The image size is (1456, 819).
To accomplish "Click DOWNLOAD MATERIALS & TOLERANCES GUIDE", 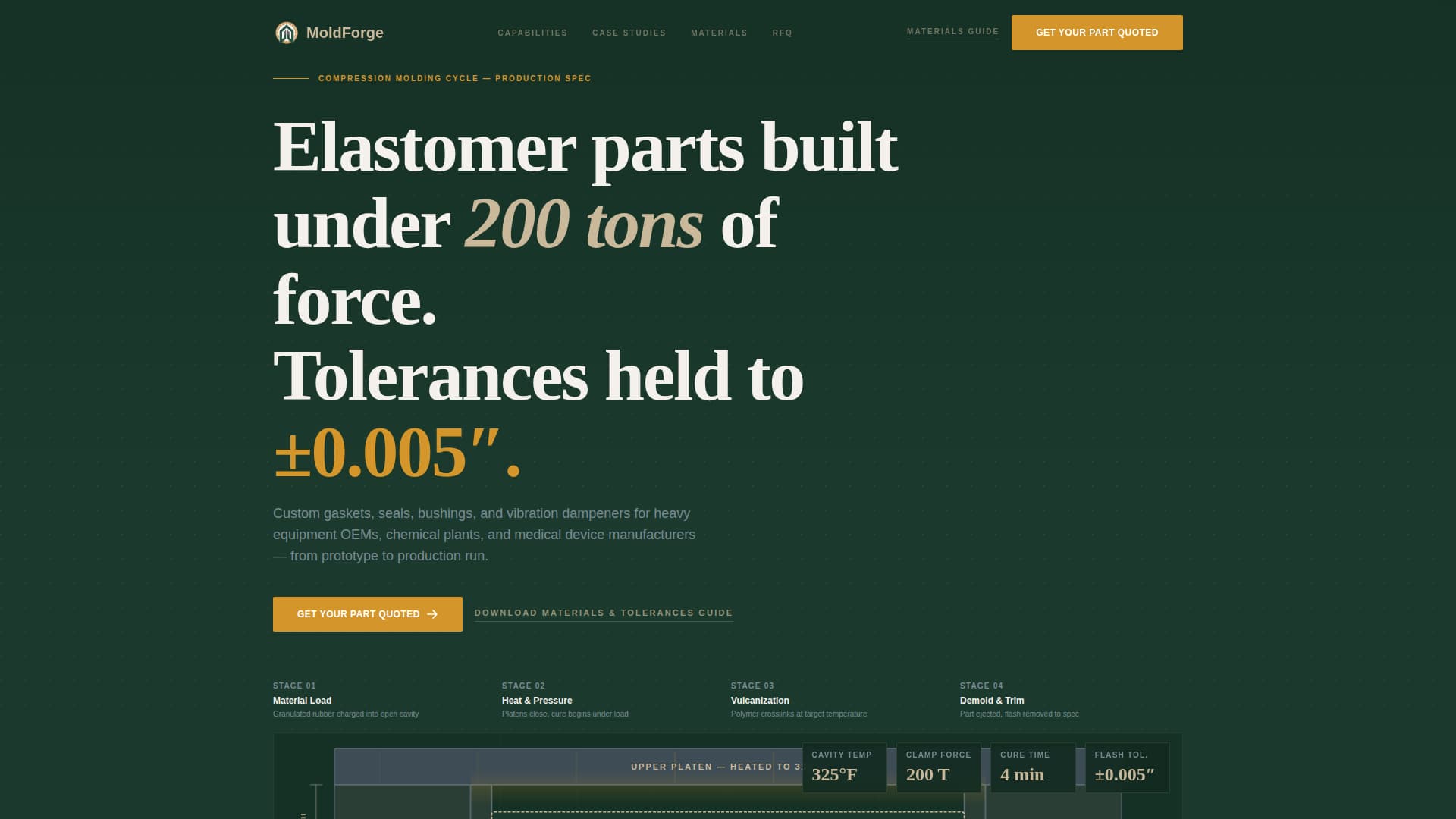I will pos(603,613).
